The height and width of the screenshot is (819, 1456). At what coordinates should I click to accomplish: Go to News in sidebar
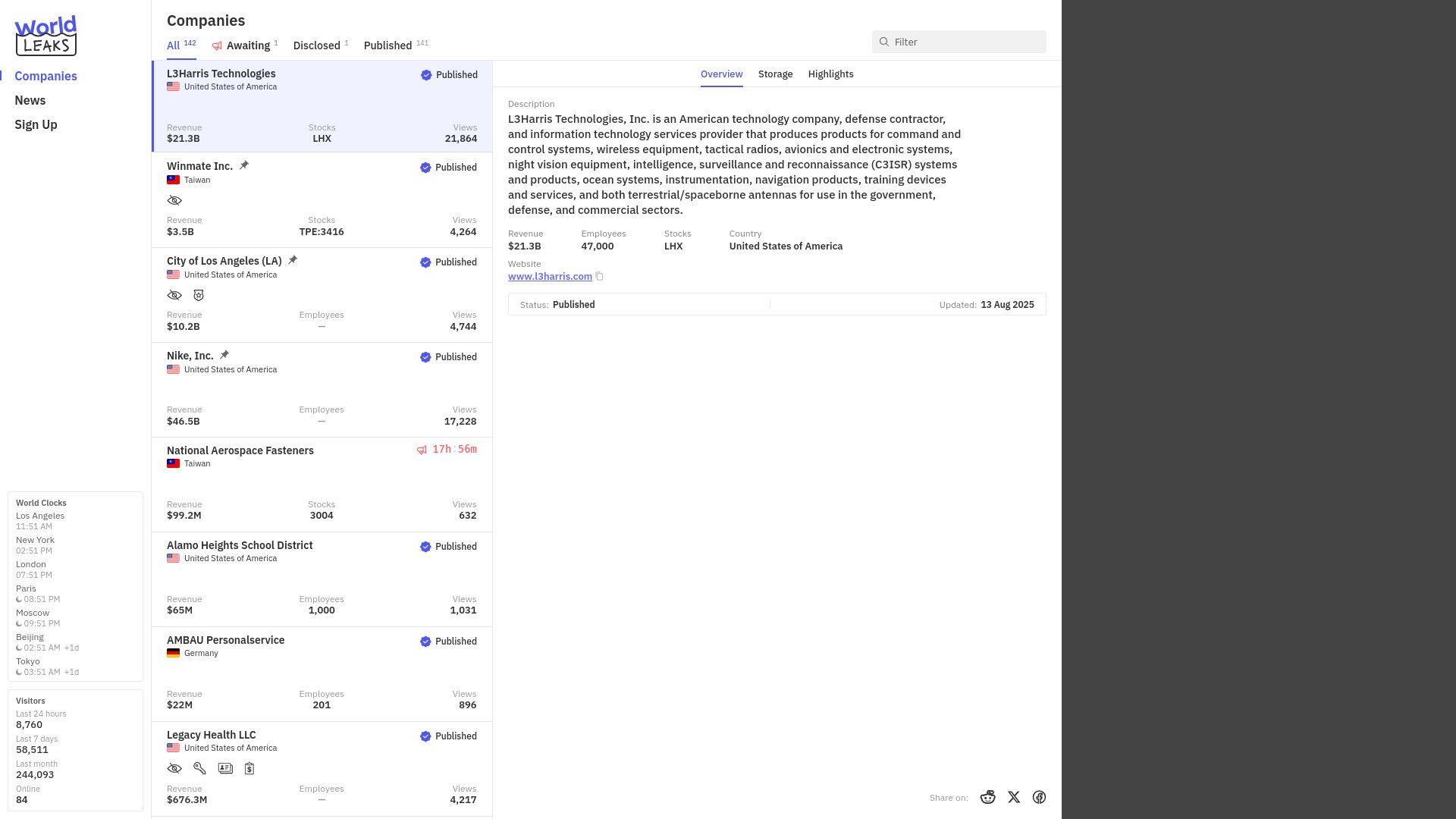(x=30, y=100)
